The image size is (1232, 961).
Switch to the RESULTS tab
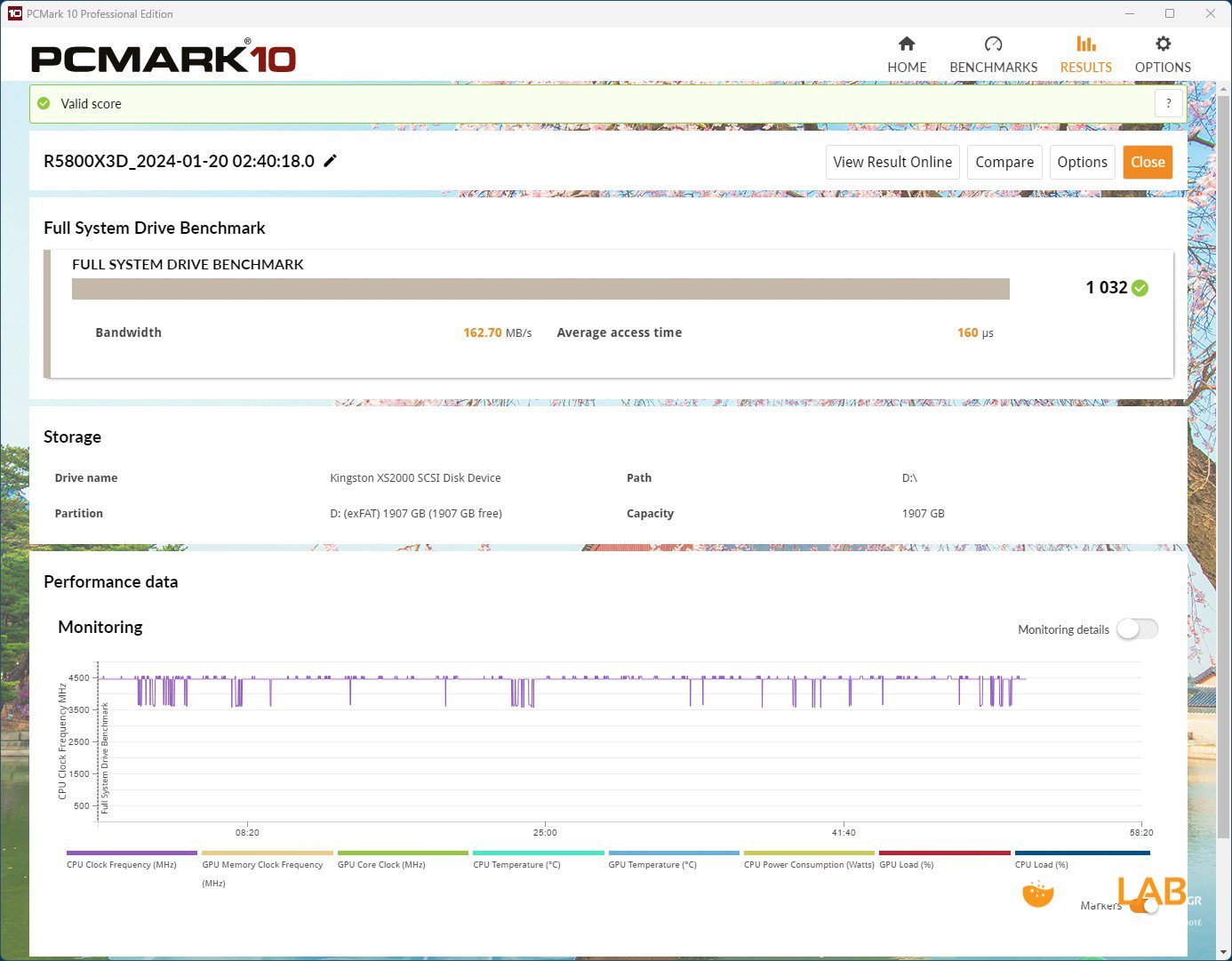[1086, 54]
